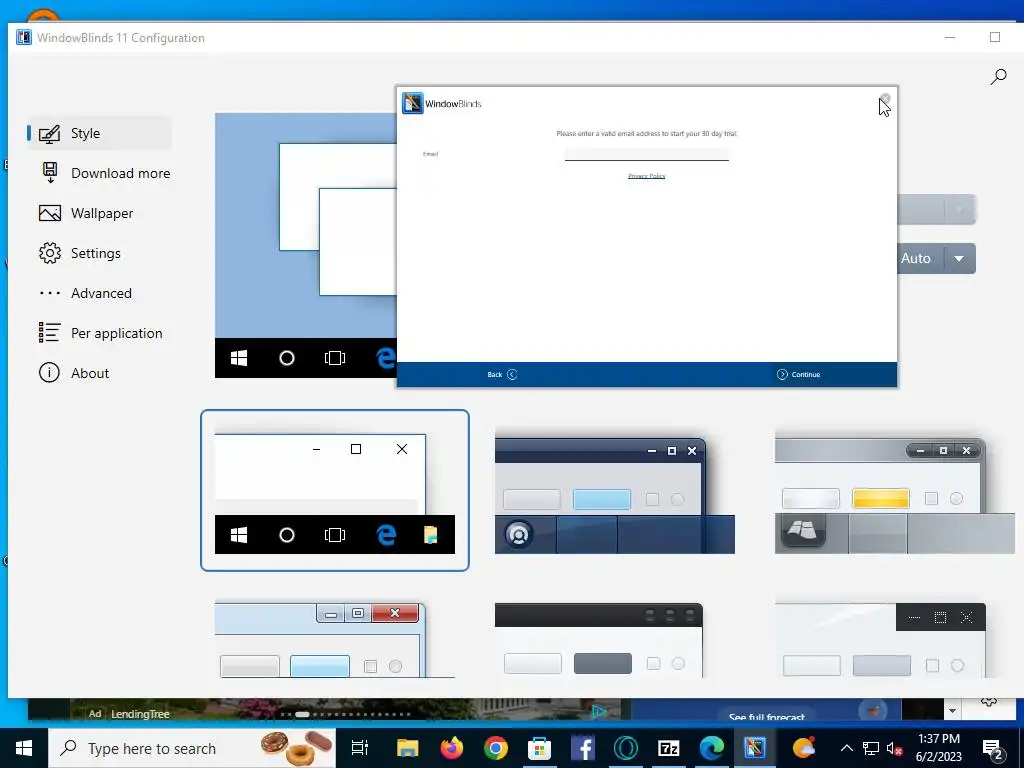The height and width of the screenshot is (768, 1024).
Task: Launch Google Chrome from taskbar
Action: [496, 748]
